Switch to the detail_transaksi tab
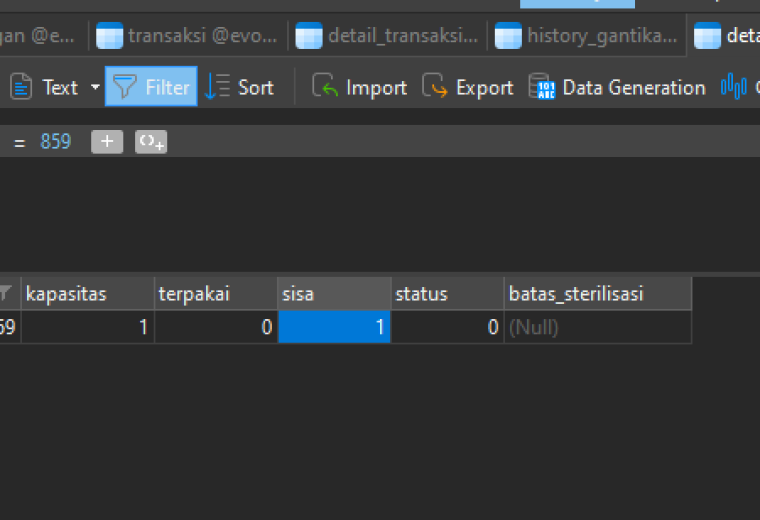This screenshot has width=760, height=520. coord(387,35)
